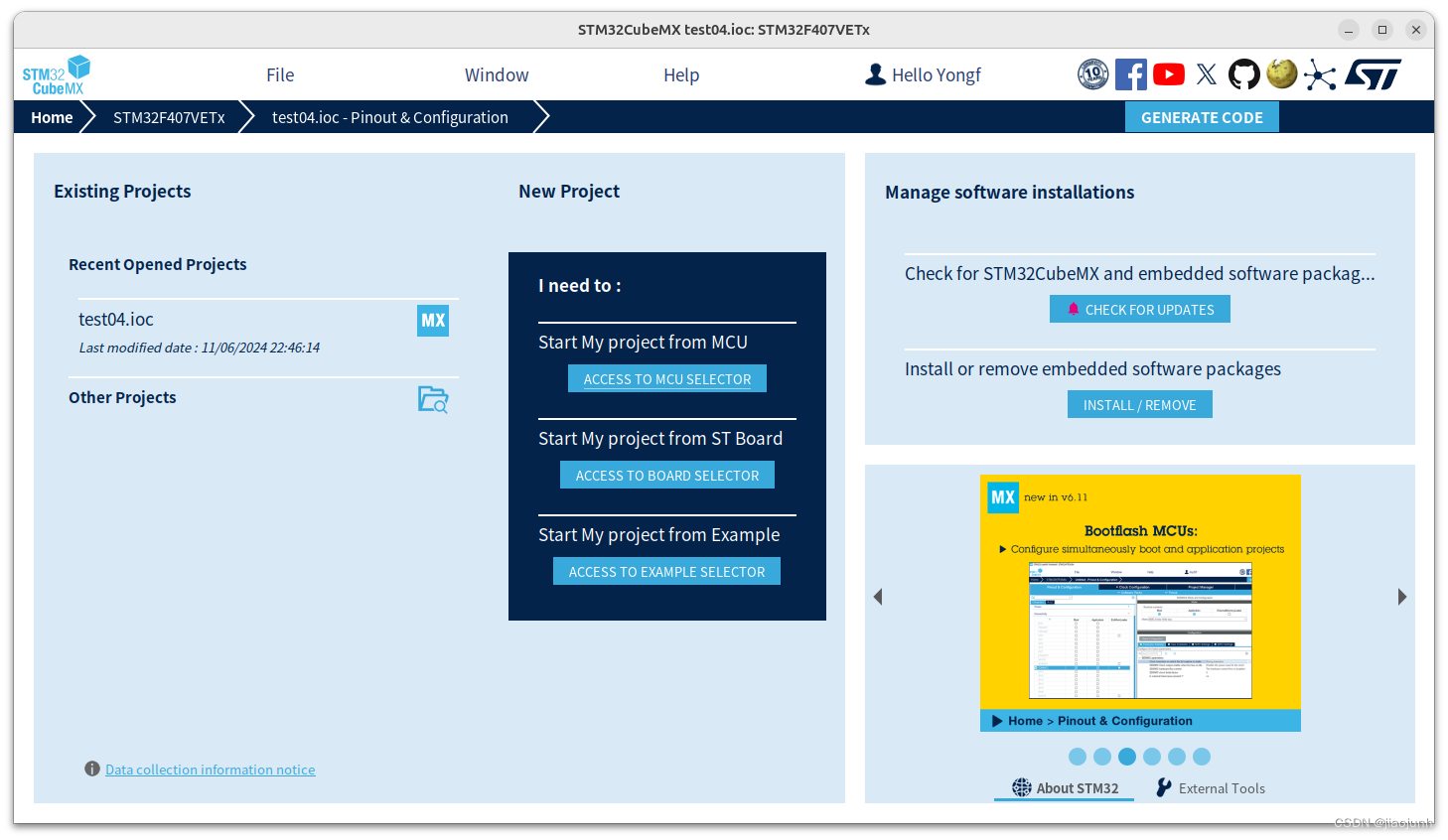The height and width of the screenshot is (840, 1448).
Task: Select the first carousel dot indicator
Action: pyautogui.click(x=1078, y=757)
